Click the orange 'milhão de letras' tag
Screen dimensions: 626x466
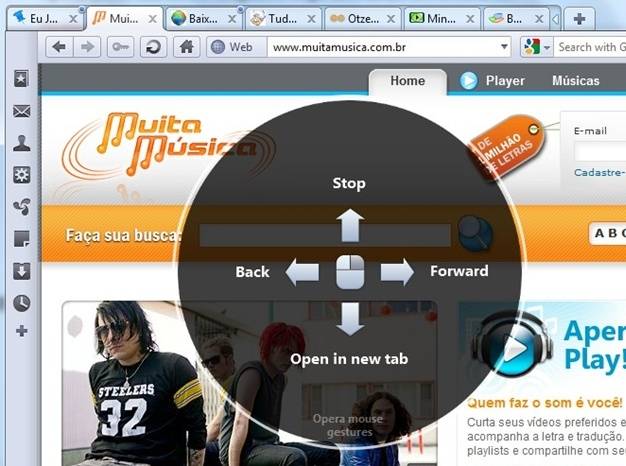[507, 146]
